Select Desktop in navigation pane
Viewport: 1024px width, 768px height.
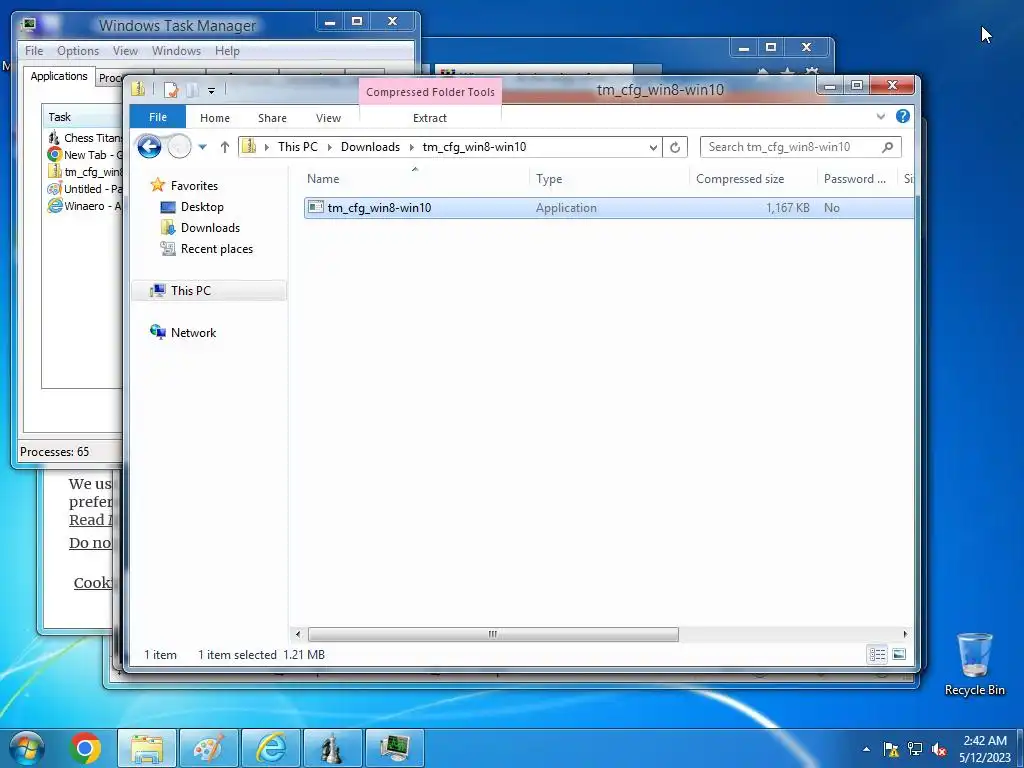click(202, 206)
